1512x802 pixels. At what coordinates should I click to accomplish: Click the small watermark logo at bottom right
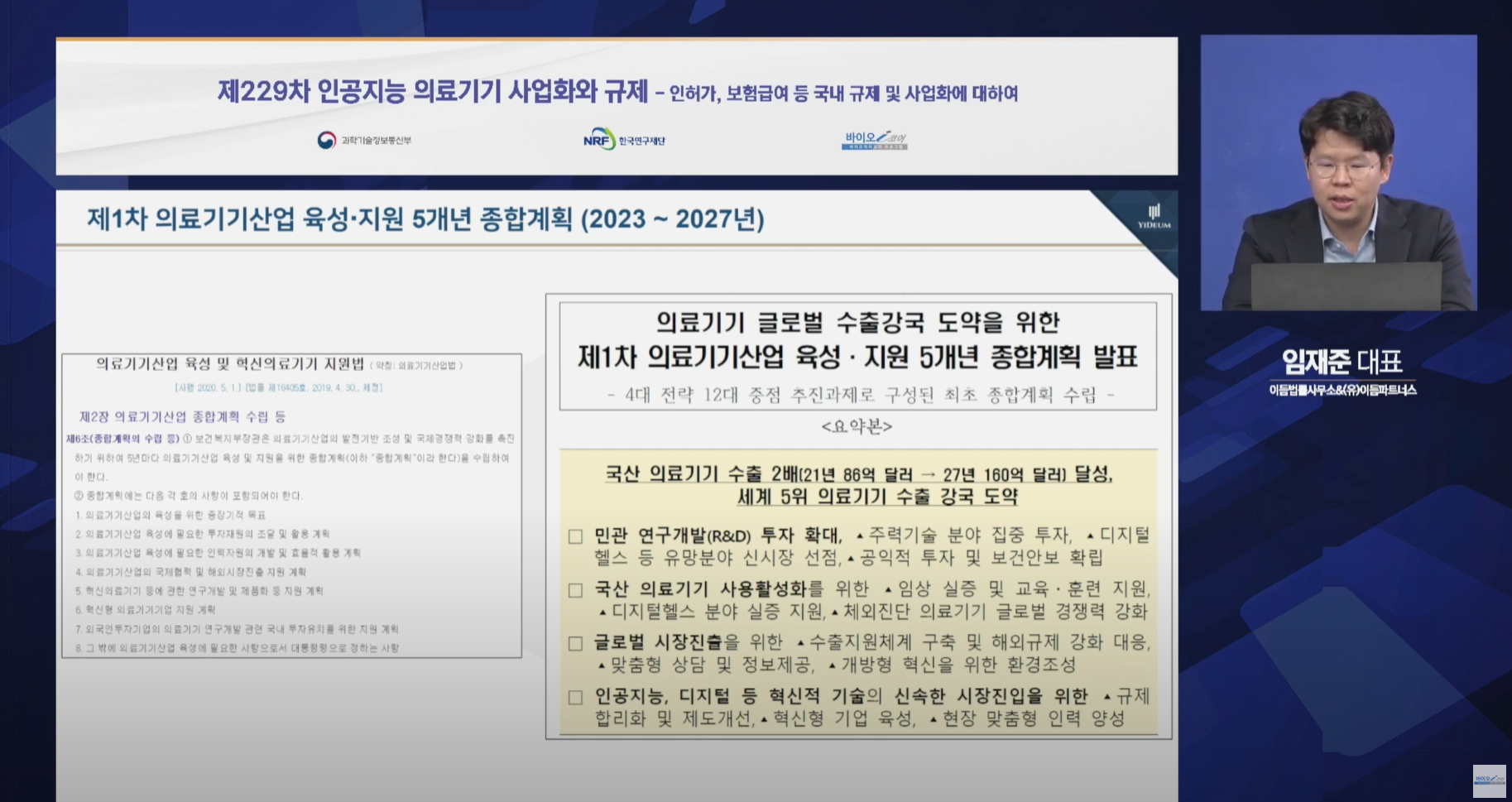click(x=1489, y=780)
